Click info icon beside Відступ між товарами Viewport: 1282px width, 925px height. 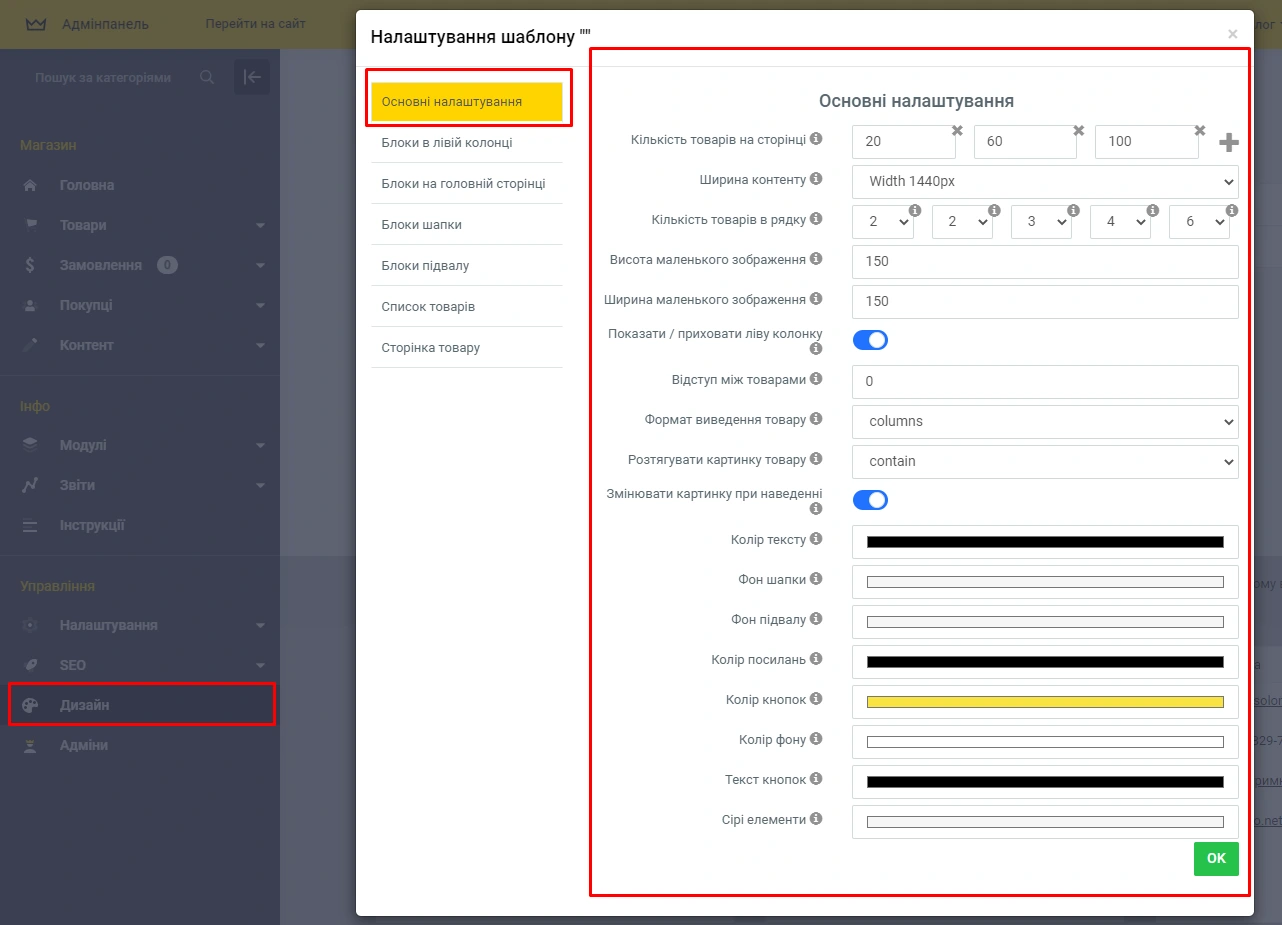pos(816,379)
